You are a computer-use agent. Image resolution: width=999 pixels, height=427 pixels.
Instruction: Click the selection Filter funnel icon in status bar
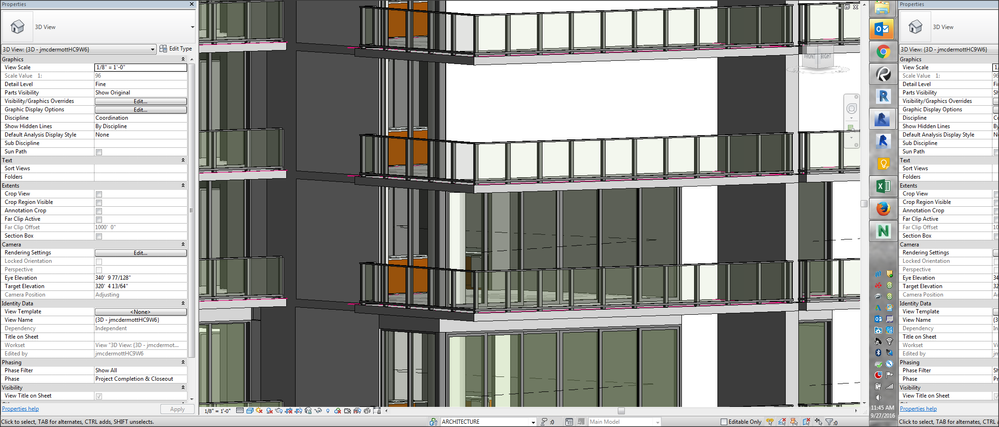831,422
